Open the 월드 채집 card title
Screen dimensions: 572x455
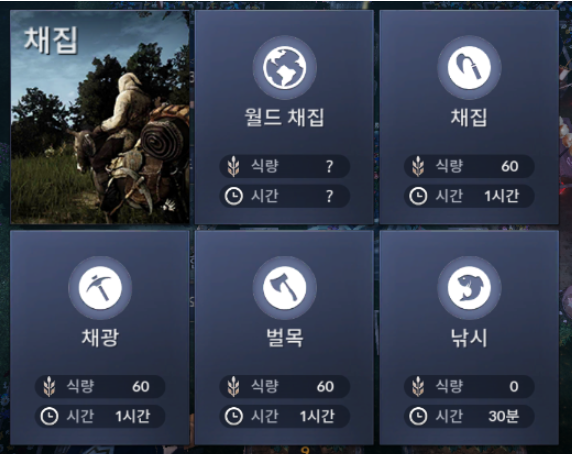pyautogui.click(x=284, y=117)
